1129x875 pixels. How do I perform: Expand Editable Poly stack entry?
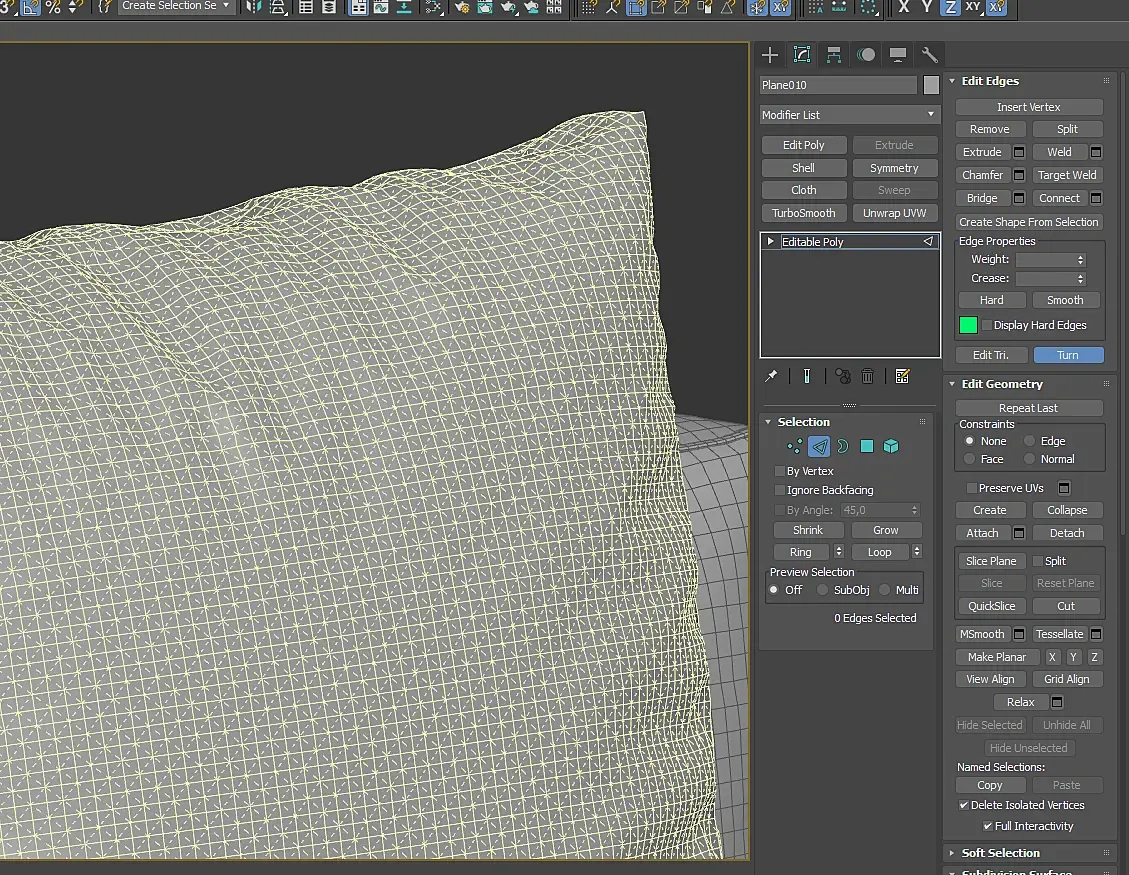click(770, 241)
